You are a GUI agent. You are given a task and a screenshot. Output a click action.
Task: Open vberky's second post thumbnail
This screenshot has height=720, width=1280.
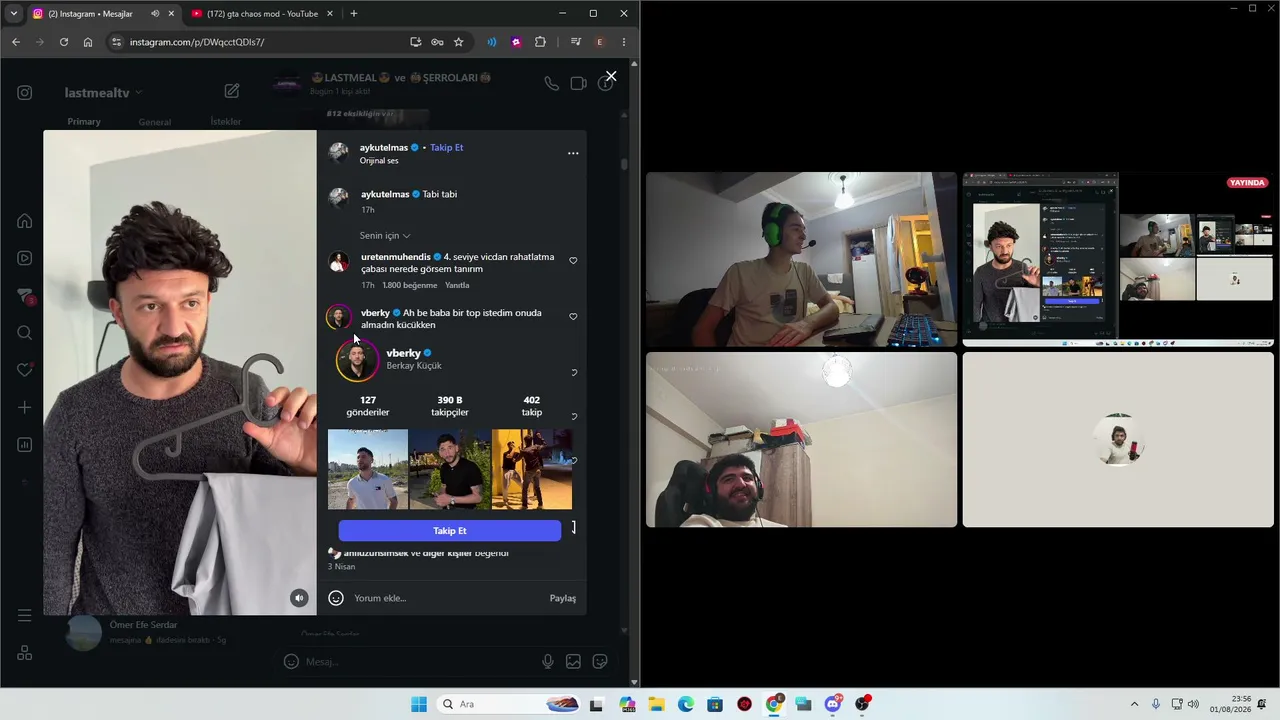pos(450,469)
